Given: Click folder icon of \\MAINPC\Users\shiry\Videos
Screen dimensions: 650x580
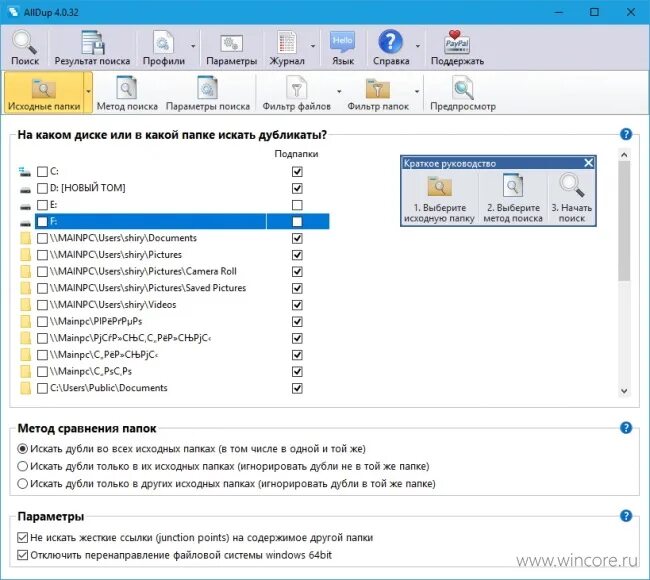Looking at the screenshot, I should [x=26, y=305].
